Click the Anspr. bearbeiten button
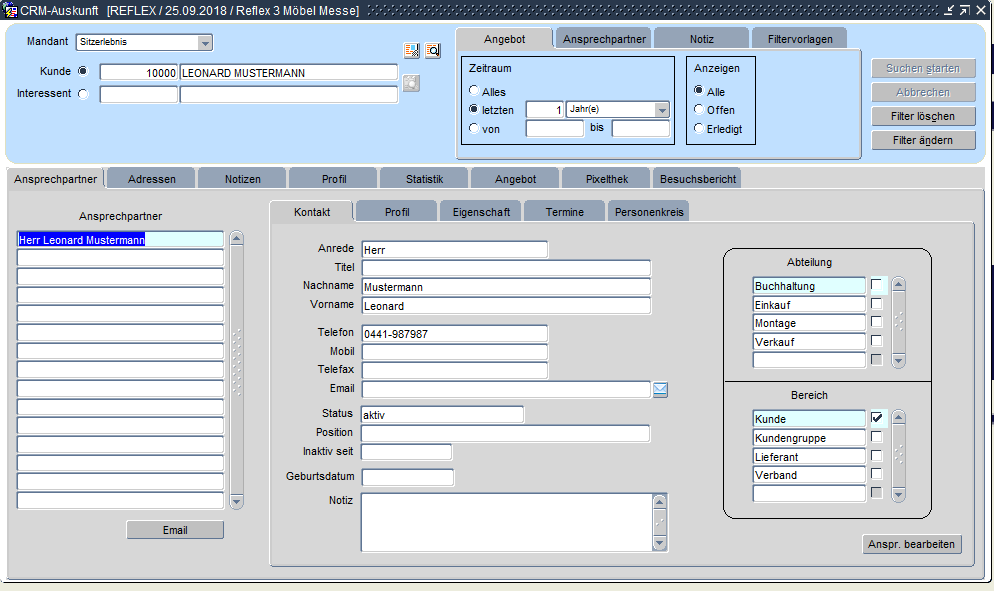This screenshot has height=591, width=994. [x=911, y=545]
